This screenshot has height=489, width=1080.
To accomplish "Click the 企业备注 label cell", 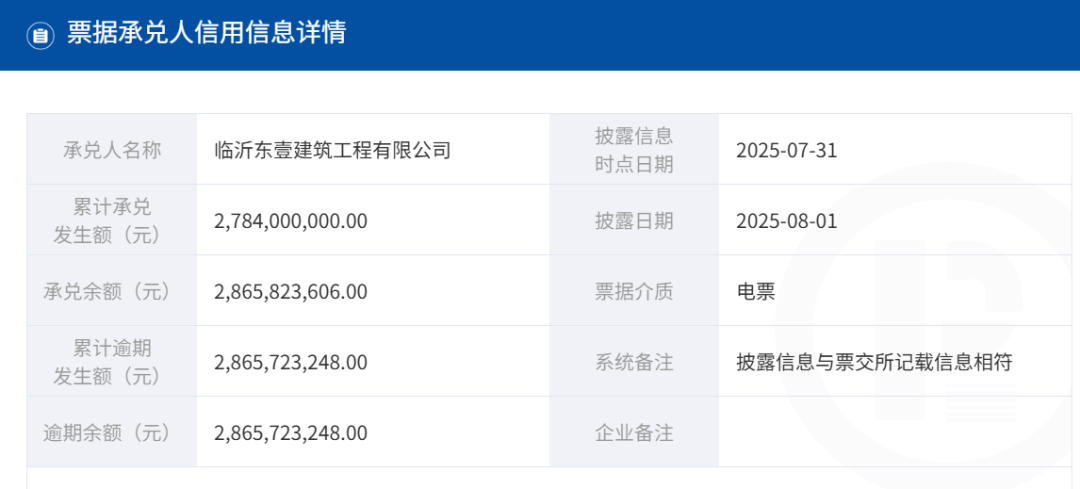I will 634,433.
